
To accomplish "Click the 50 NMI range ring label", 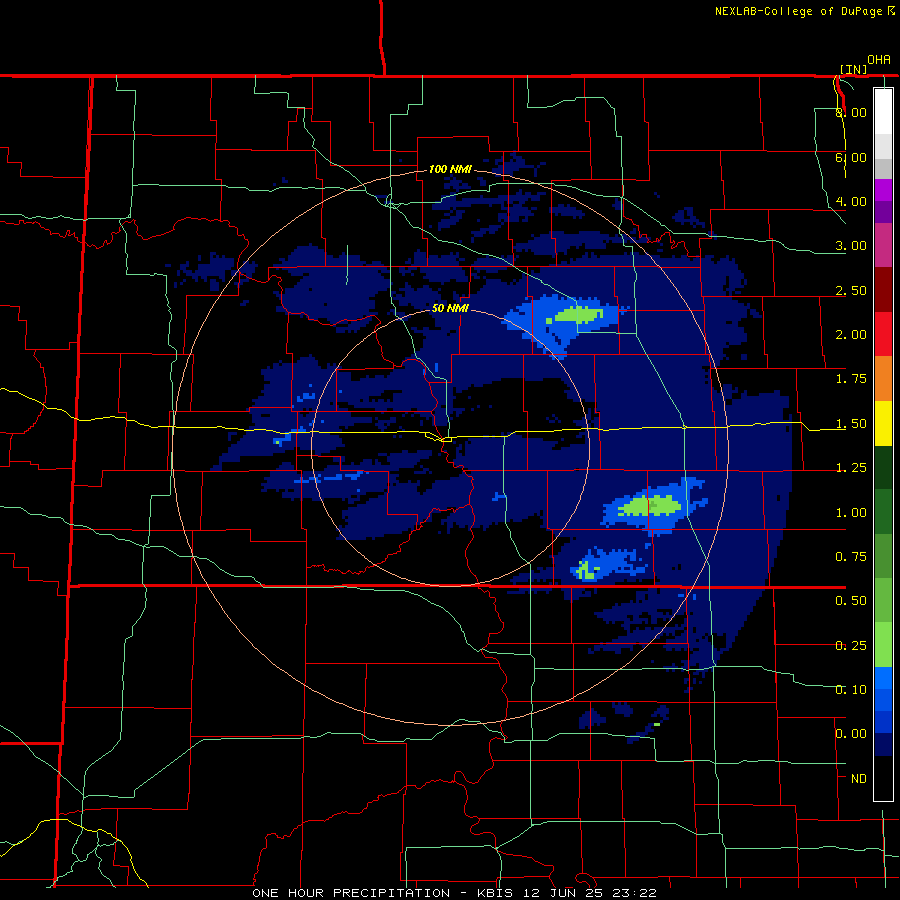I will tap(450, 308).
